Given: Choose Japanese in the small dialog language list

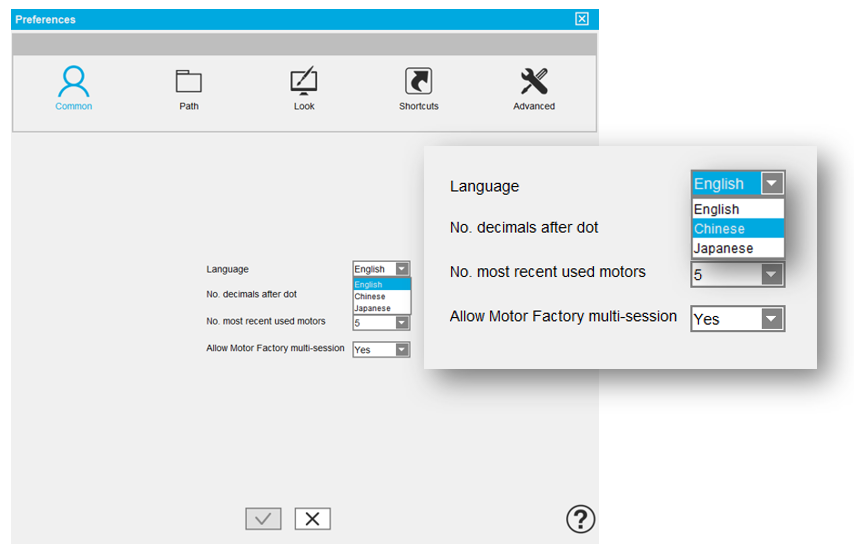Looking at the screenshot, I should [x=372, y=308].
